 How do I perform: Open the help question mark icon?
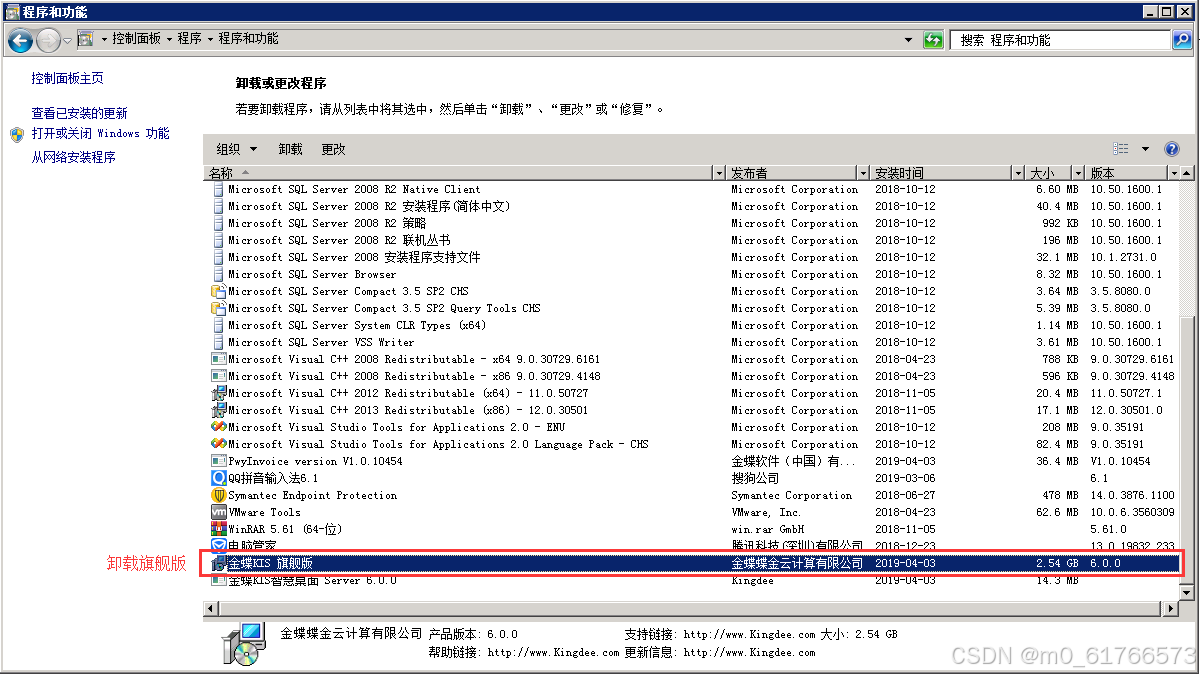pos(1172,149)
